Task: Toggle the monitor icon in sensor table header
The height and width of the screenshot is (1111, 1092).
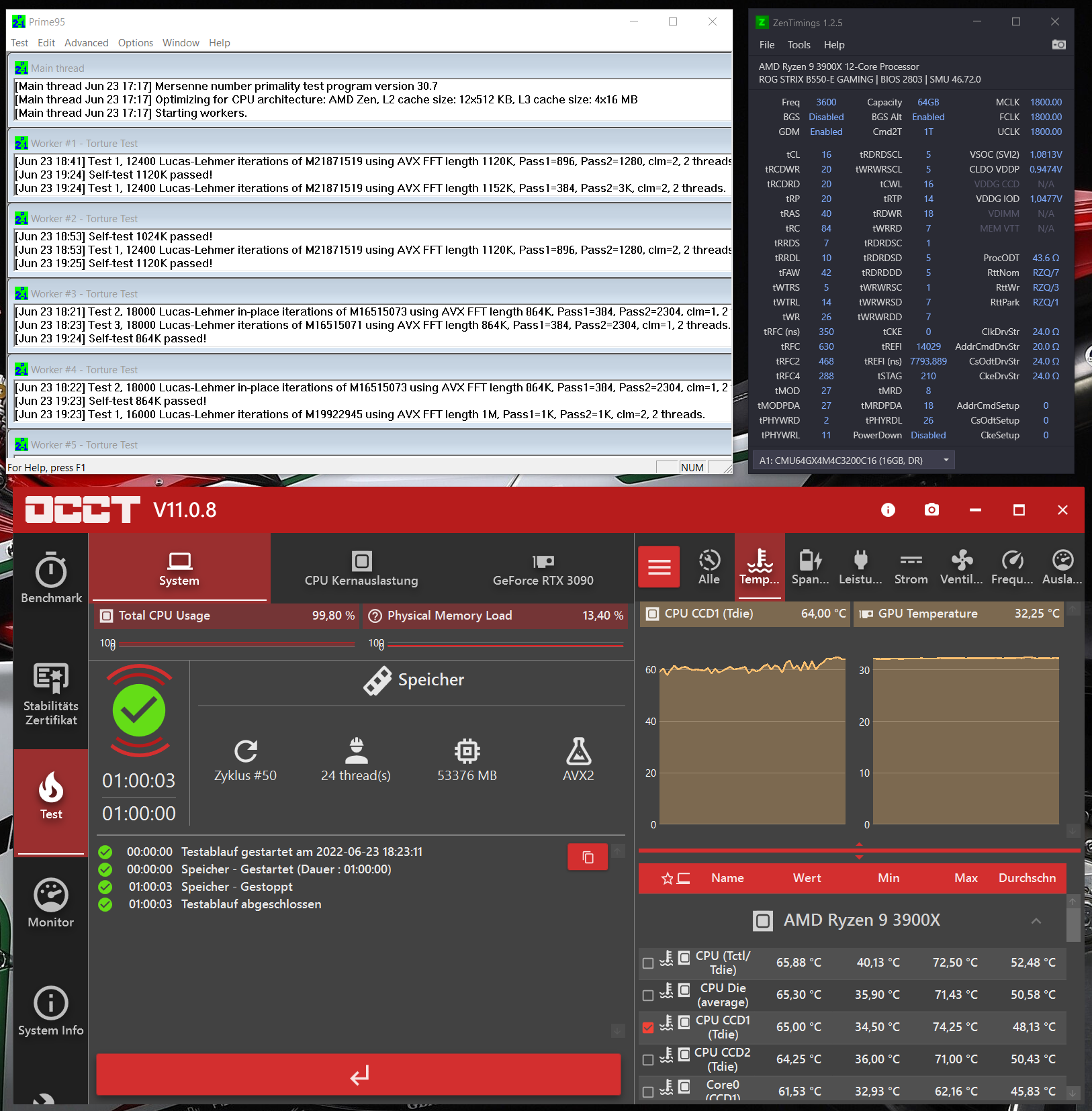Action: click(x=684, y=878)
